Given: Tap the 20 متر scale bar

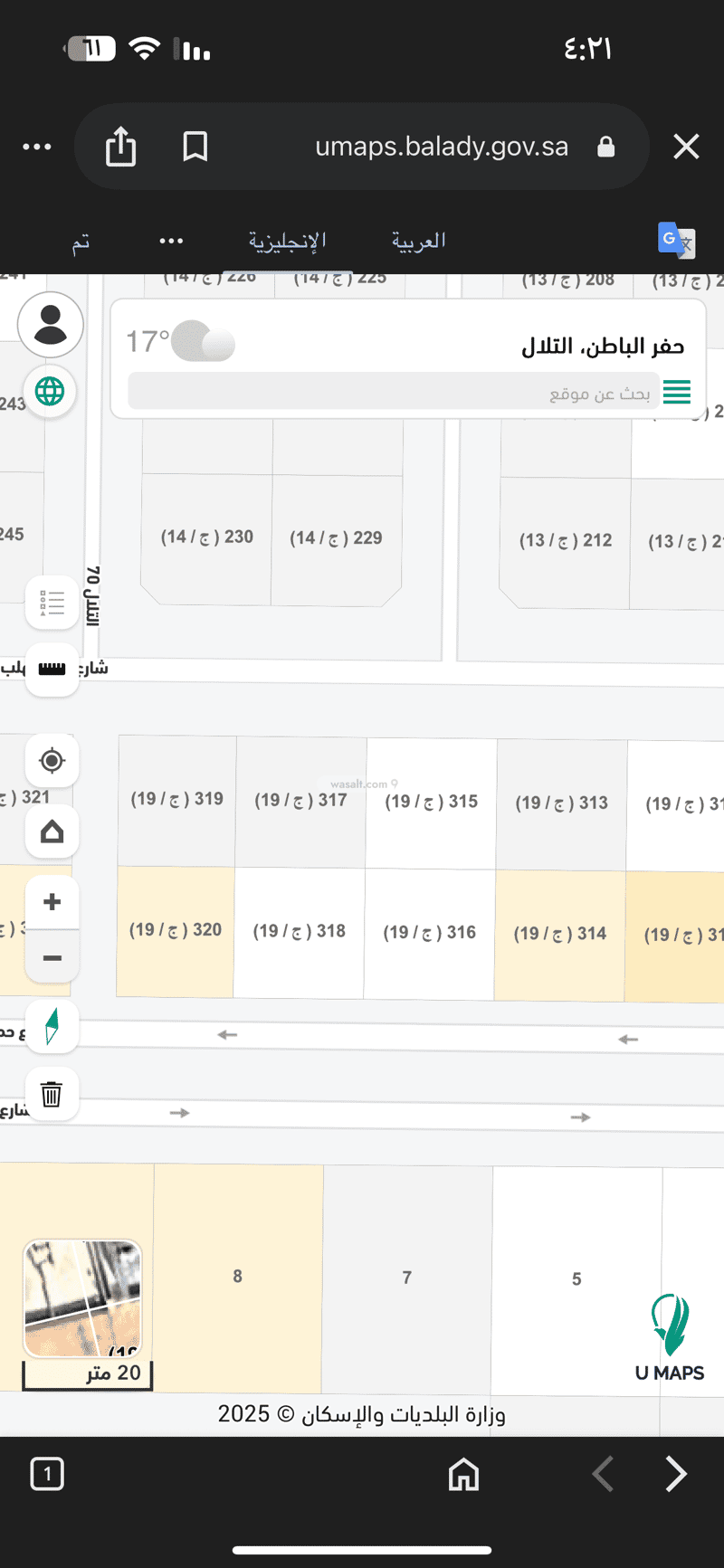Looking at the screenshot, I should coord(88,1375).
